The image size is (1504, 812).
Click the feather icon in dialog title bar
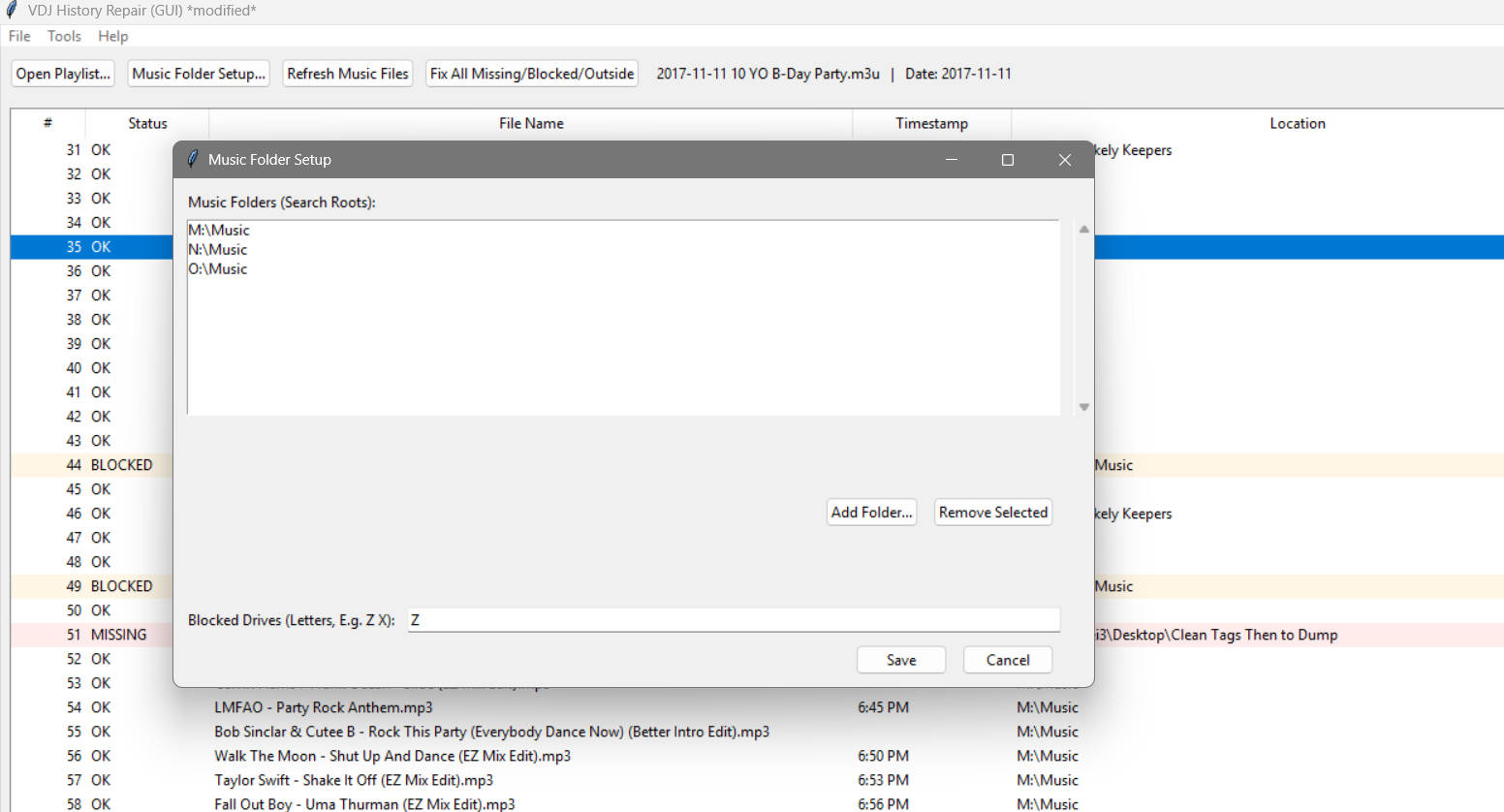[x=192, y=159]
